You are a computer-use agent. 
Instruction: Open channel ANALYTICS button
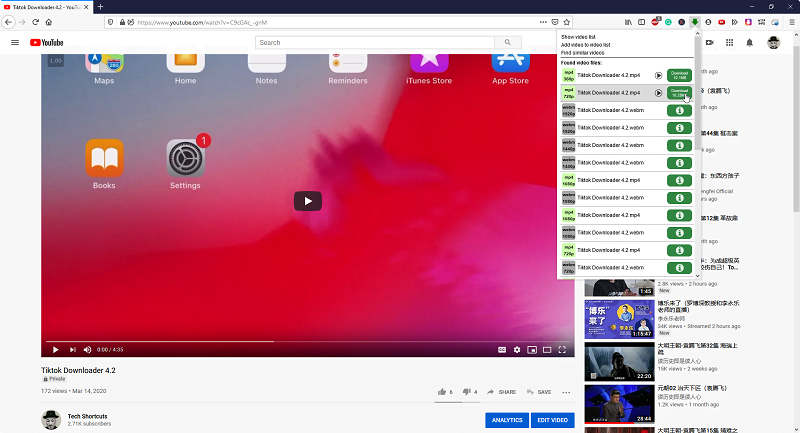[507, 420]
